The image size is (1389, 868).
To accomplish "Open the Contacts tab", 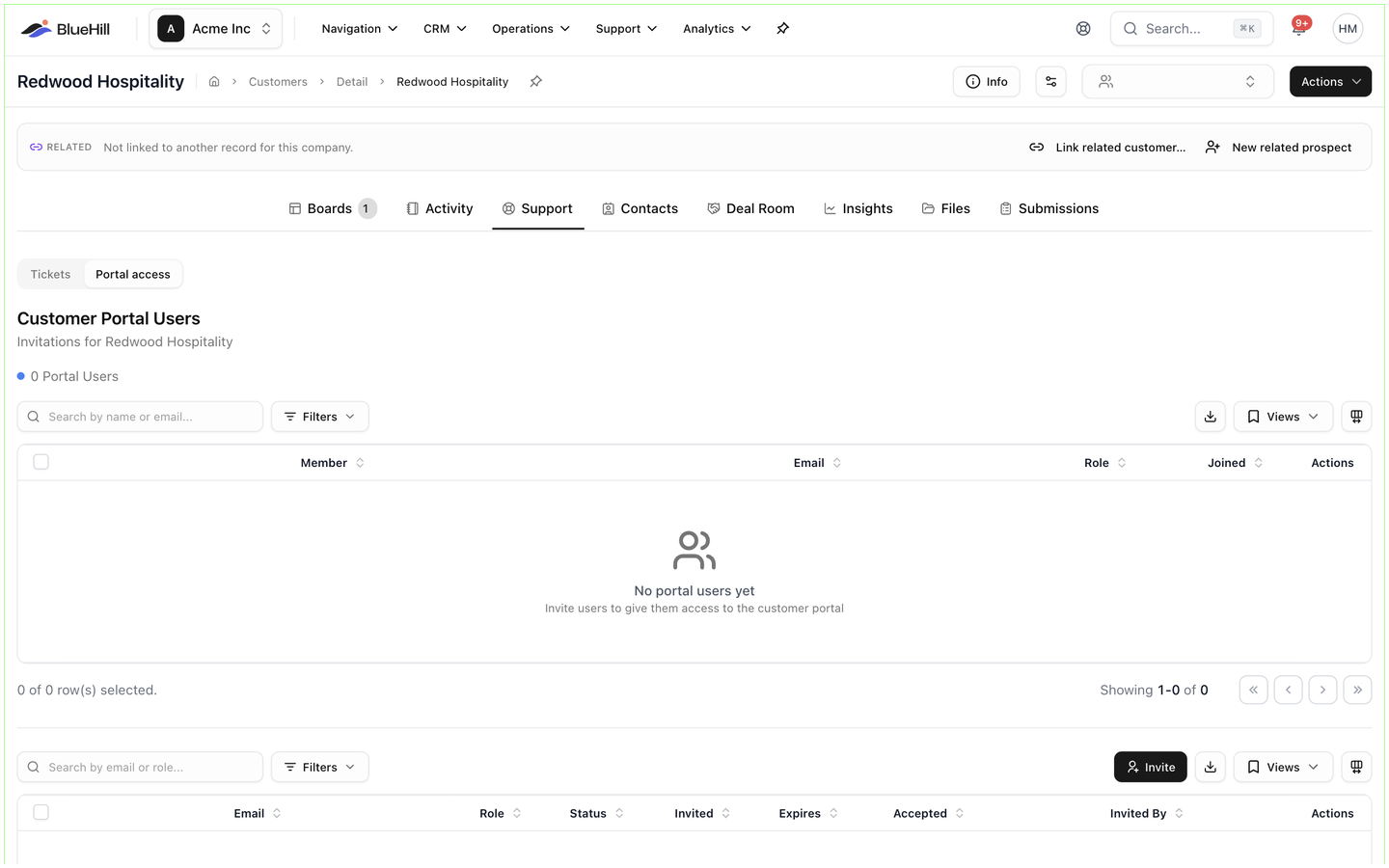I will click(640, 208).
